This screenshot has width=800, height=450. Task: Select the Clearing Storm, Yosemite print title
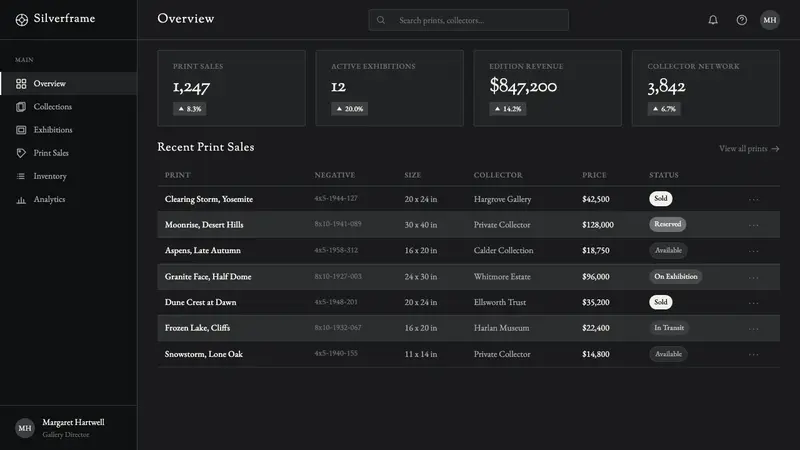click(x=209, y=199)
